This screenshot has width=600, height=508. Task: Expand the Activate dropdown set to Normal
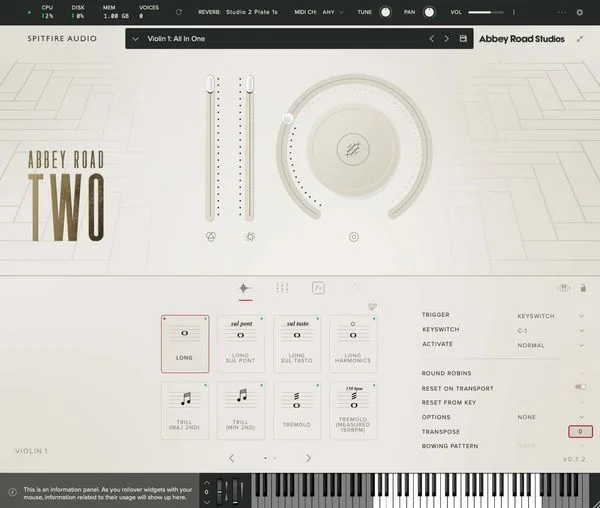(545, 344)
